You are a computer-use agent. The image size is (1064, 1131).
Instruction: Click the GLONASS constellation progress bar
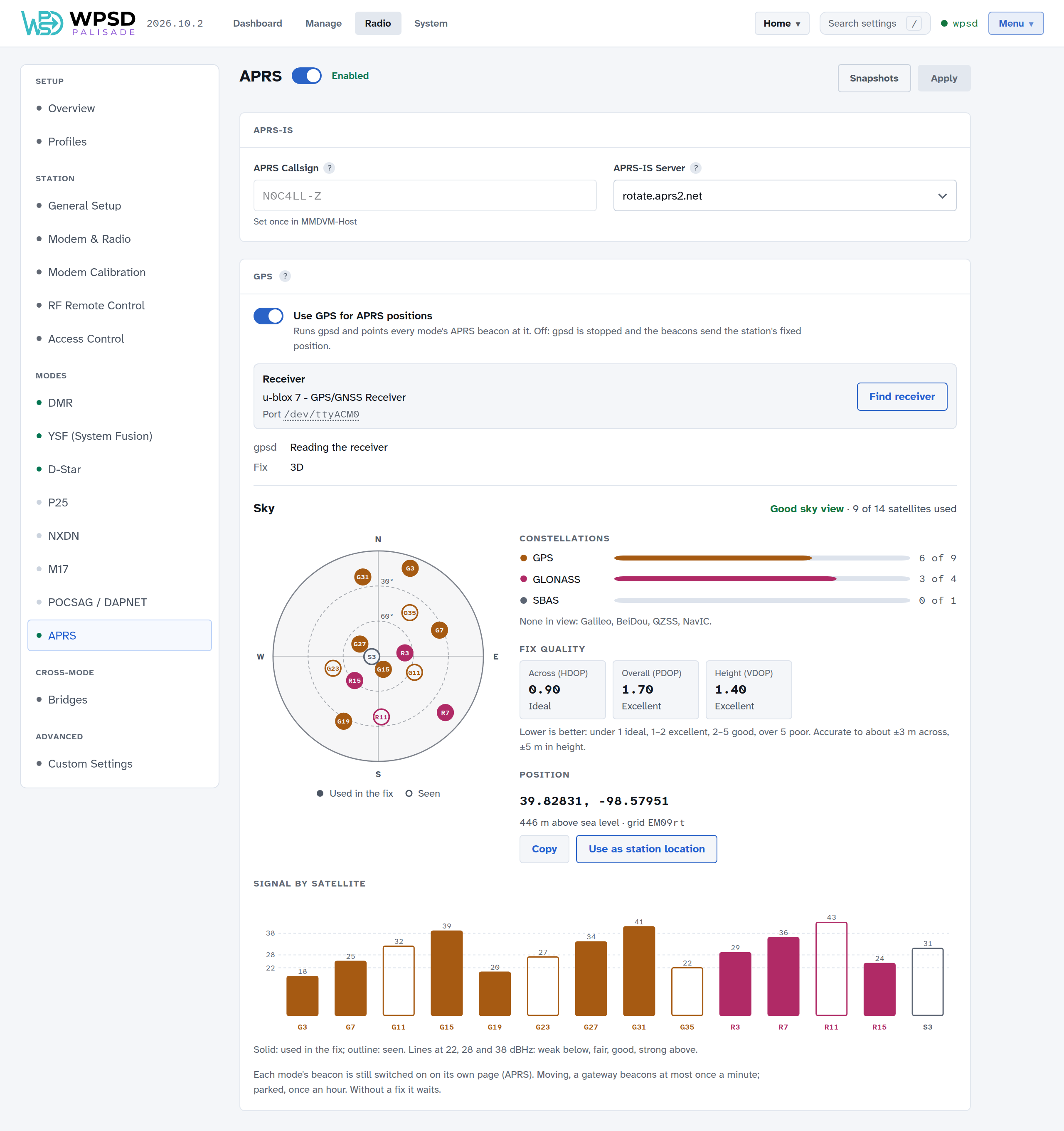pos(761,579)
